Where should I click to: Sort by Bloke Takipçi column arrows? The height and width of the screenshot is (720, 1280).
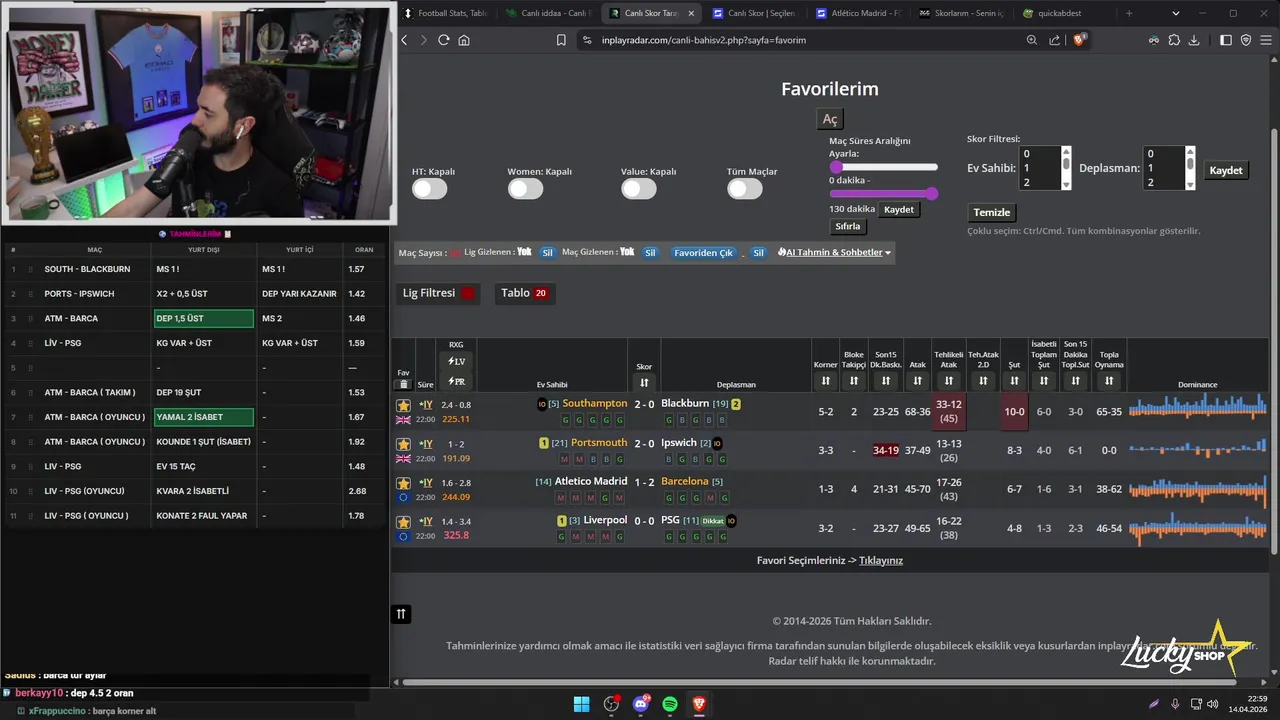click(853, 381)
